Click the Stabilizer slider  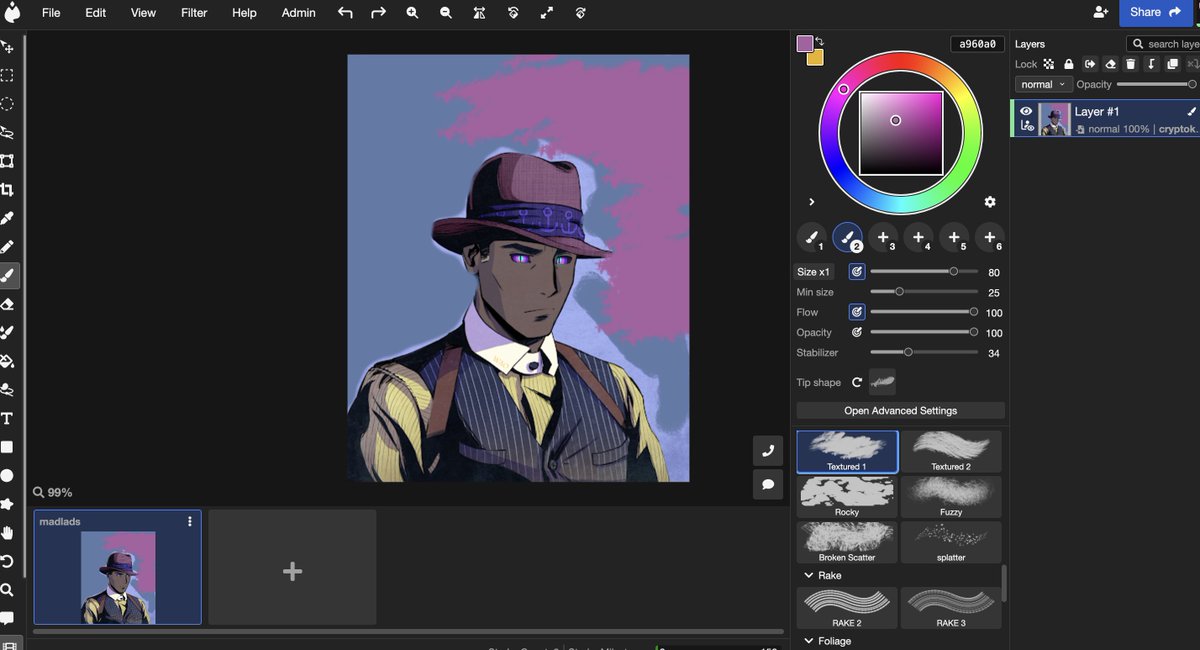click(923, 352)
